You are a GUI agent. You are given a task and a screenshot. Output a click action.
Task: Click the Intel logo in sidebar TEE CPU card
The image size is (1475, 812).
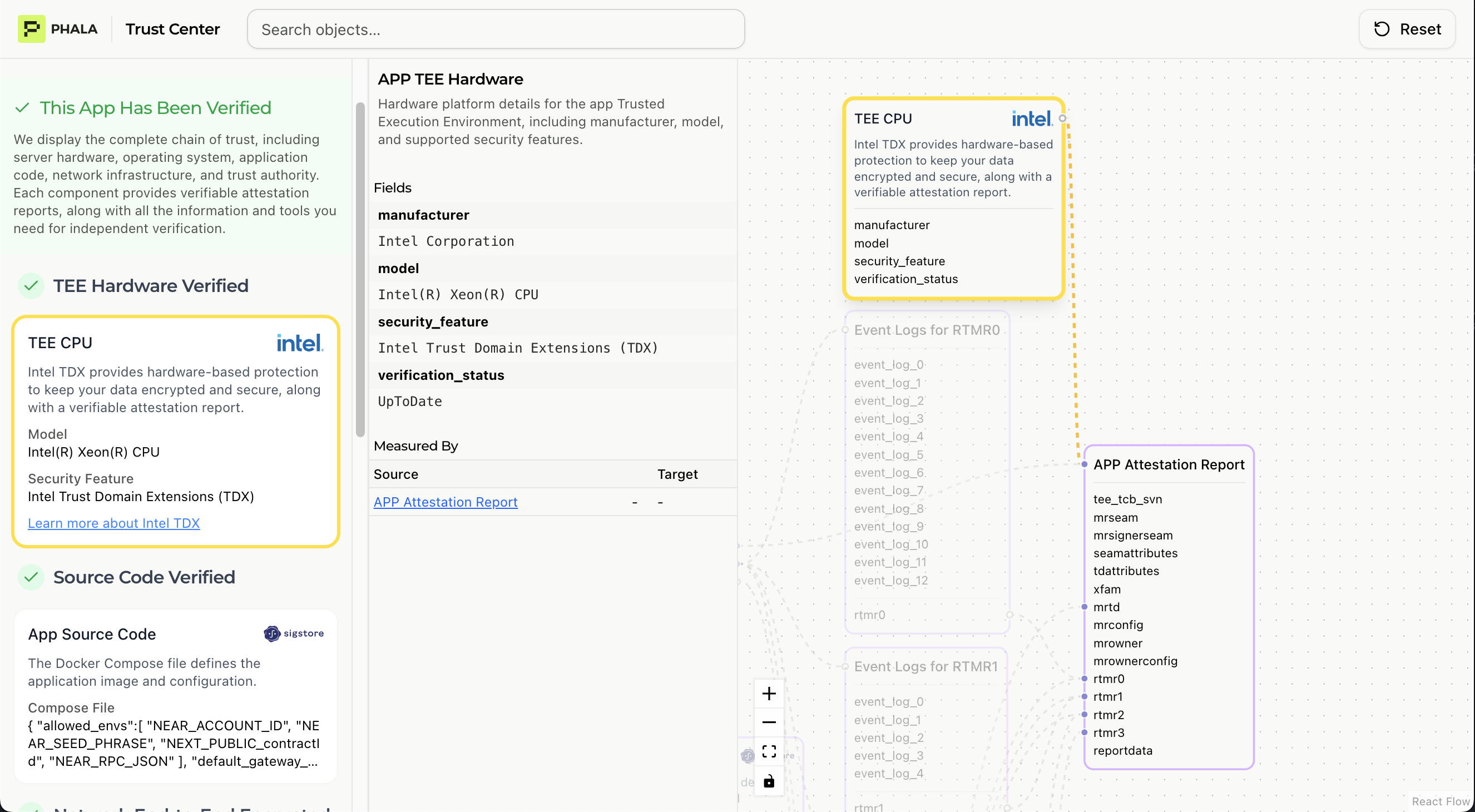299,343
